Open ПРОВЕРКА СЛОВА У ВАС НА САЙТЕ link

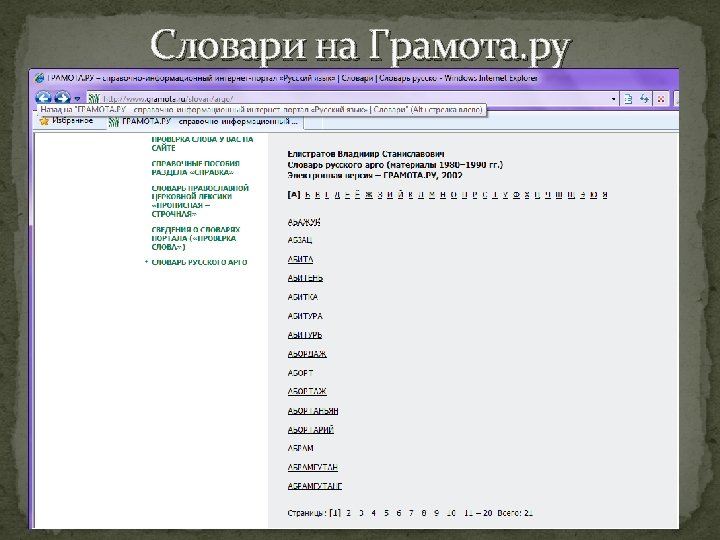202,144
